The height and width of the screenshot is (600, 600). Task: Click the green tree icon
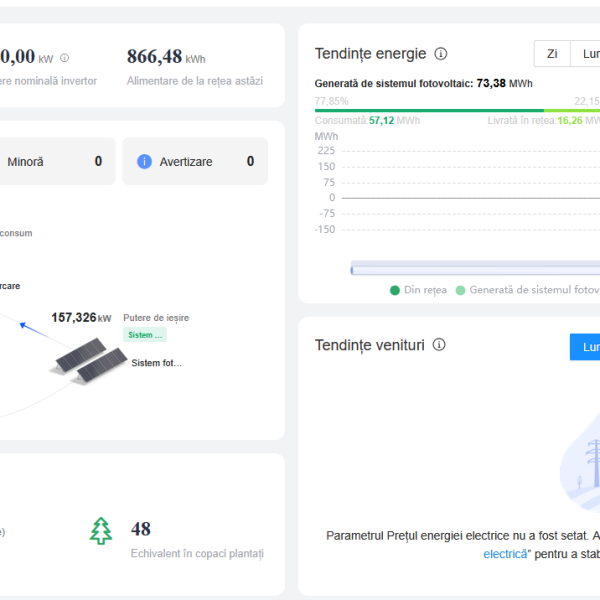pyautogui.click(x=101, y=531)
